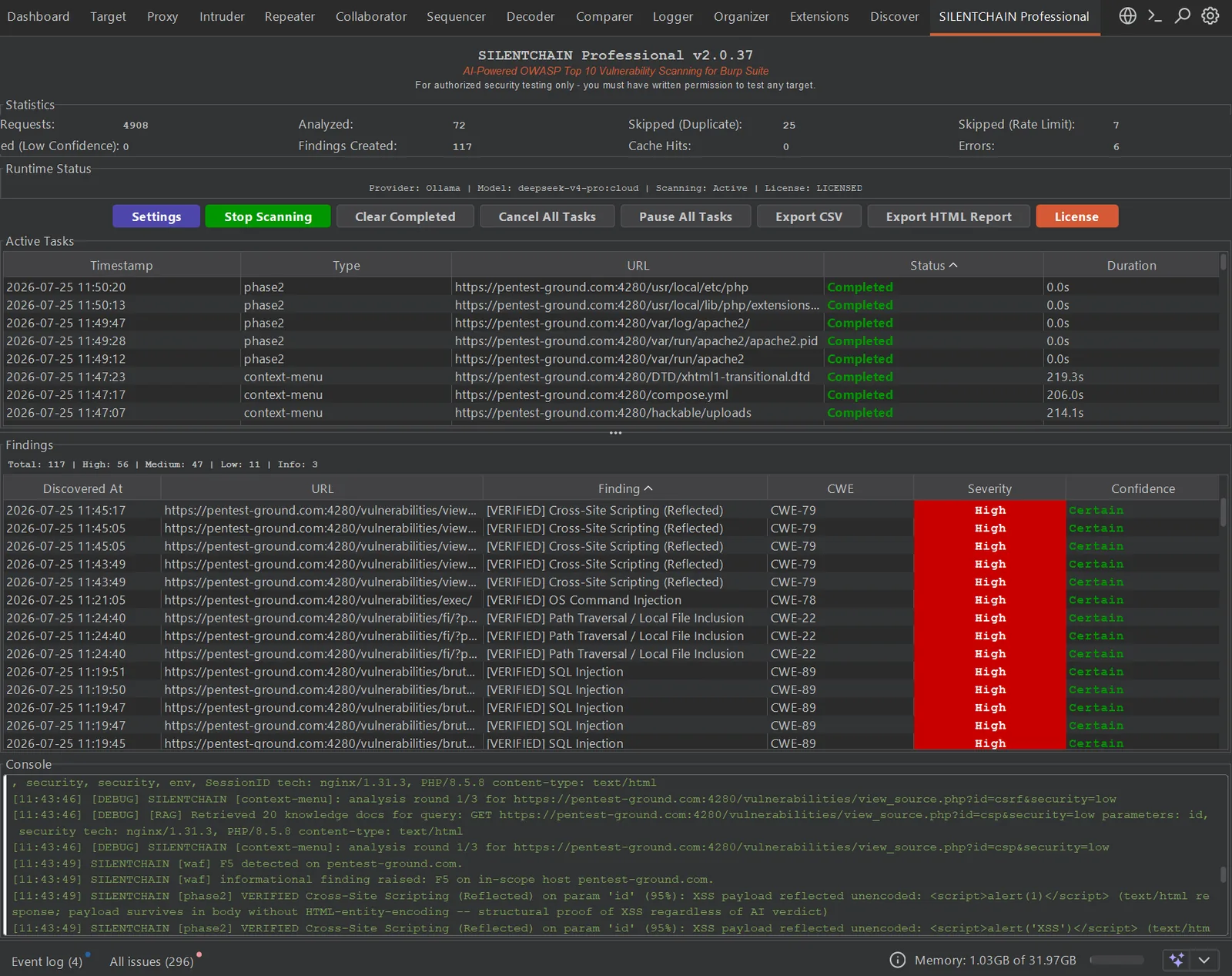Click the memory info circle icon
The width and height of the screenshot is (1232, 976).
pos(897,960)
